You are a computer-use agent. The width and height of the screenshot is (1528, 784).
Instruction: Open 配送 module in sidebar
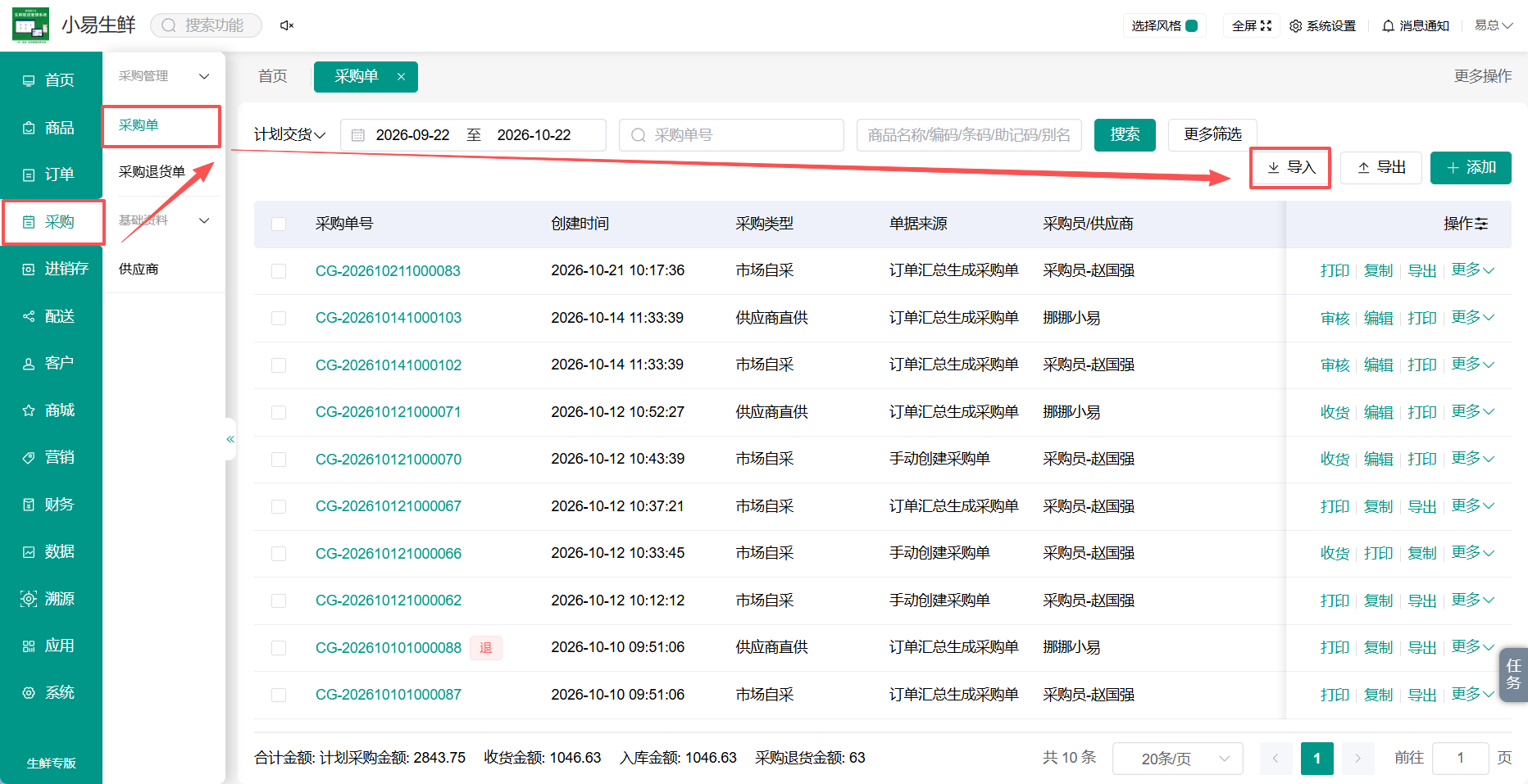tap(51, 316)
